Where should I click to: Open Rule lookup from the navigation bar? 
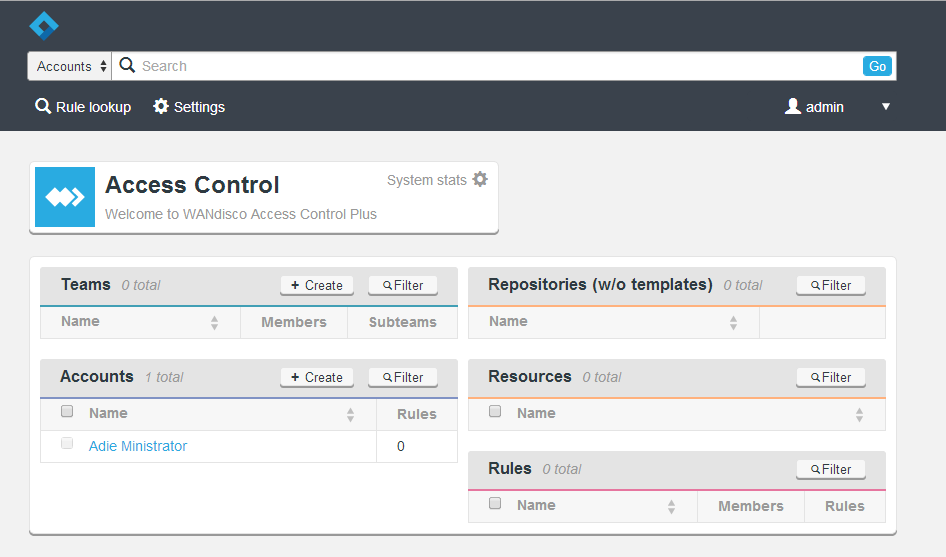83,107
